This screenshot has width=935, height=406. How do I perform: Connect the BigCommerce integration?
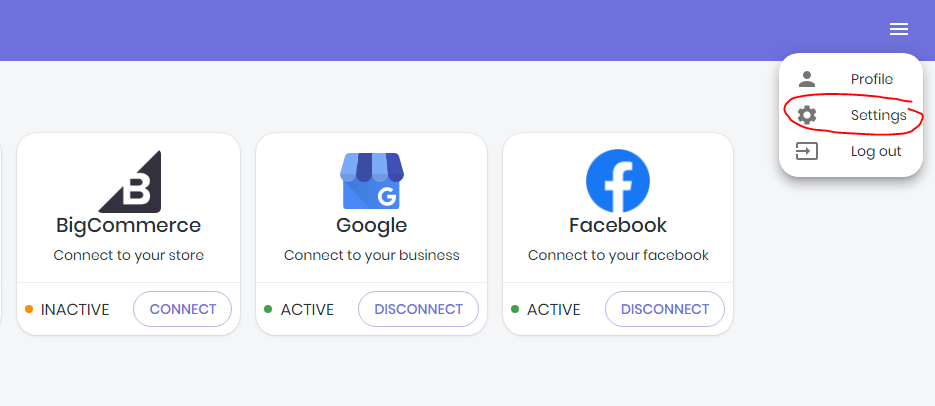pos(182,309)
